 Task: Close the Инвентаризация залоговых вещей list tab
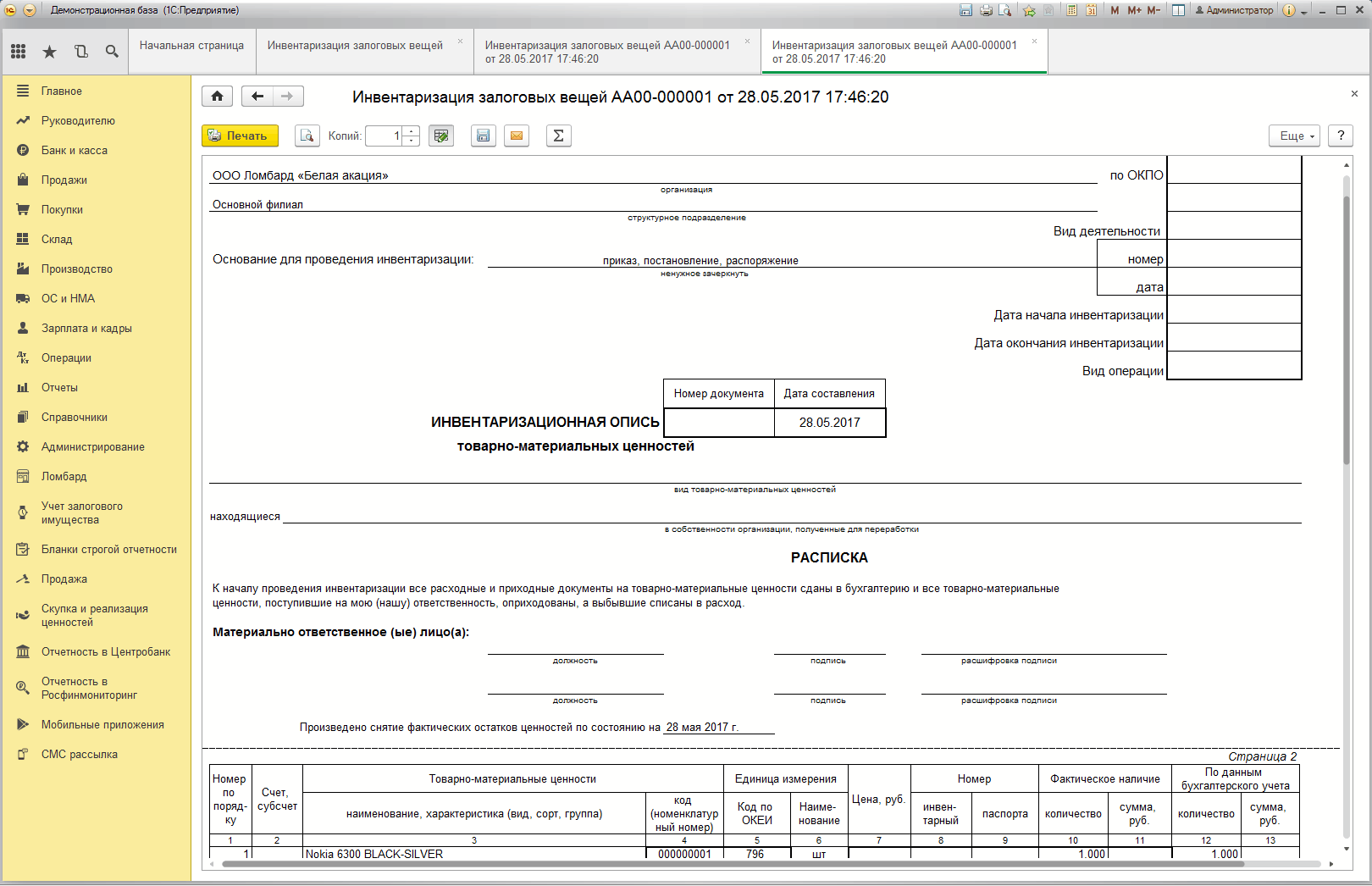point(461,41)
